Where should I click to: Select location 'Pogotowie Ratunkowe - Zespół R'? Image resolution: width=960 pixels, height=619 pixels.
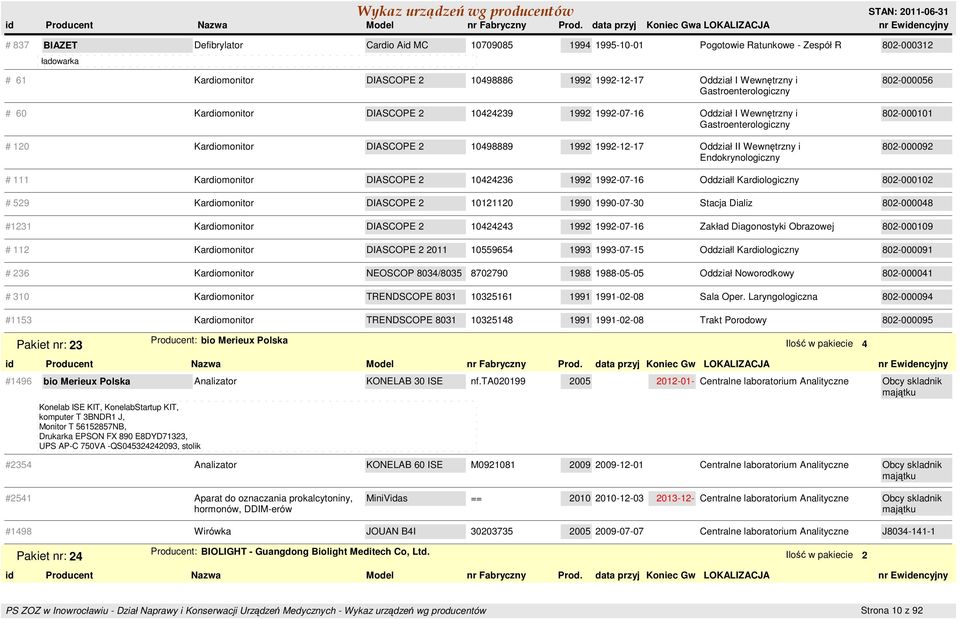[x=770, y=45]
